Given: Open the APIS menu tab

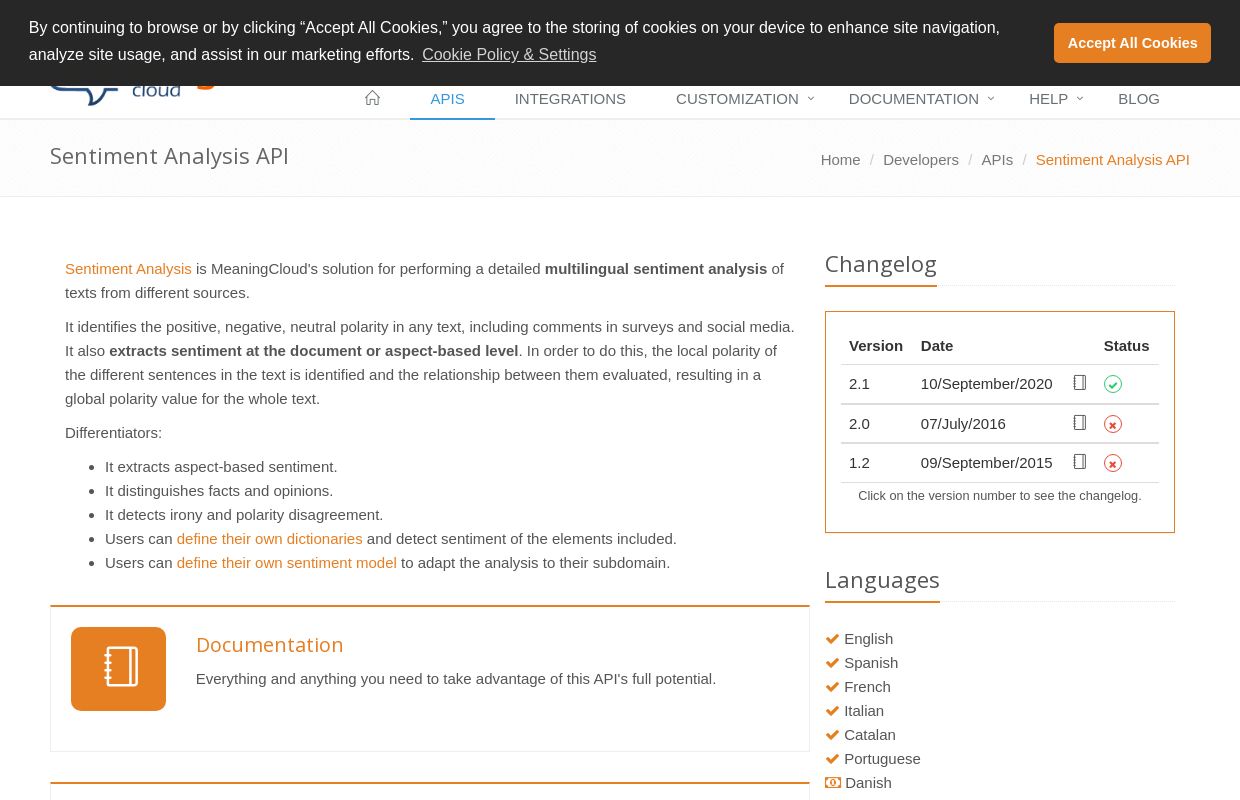Looking at the screenshot, I should [x=447, y=98].
